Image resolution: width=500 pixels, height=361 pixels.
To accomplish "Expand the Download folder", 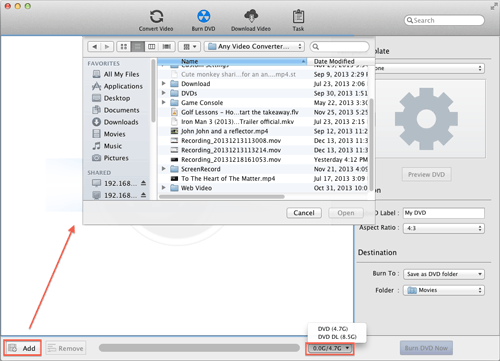I will pos(164,83).
